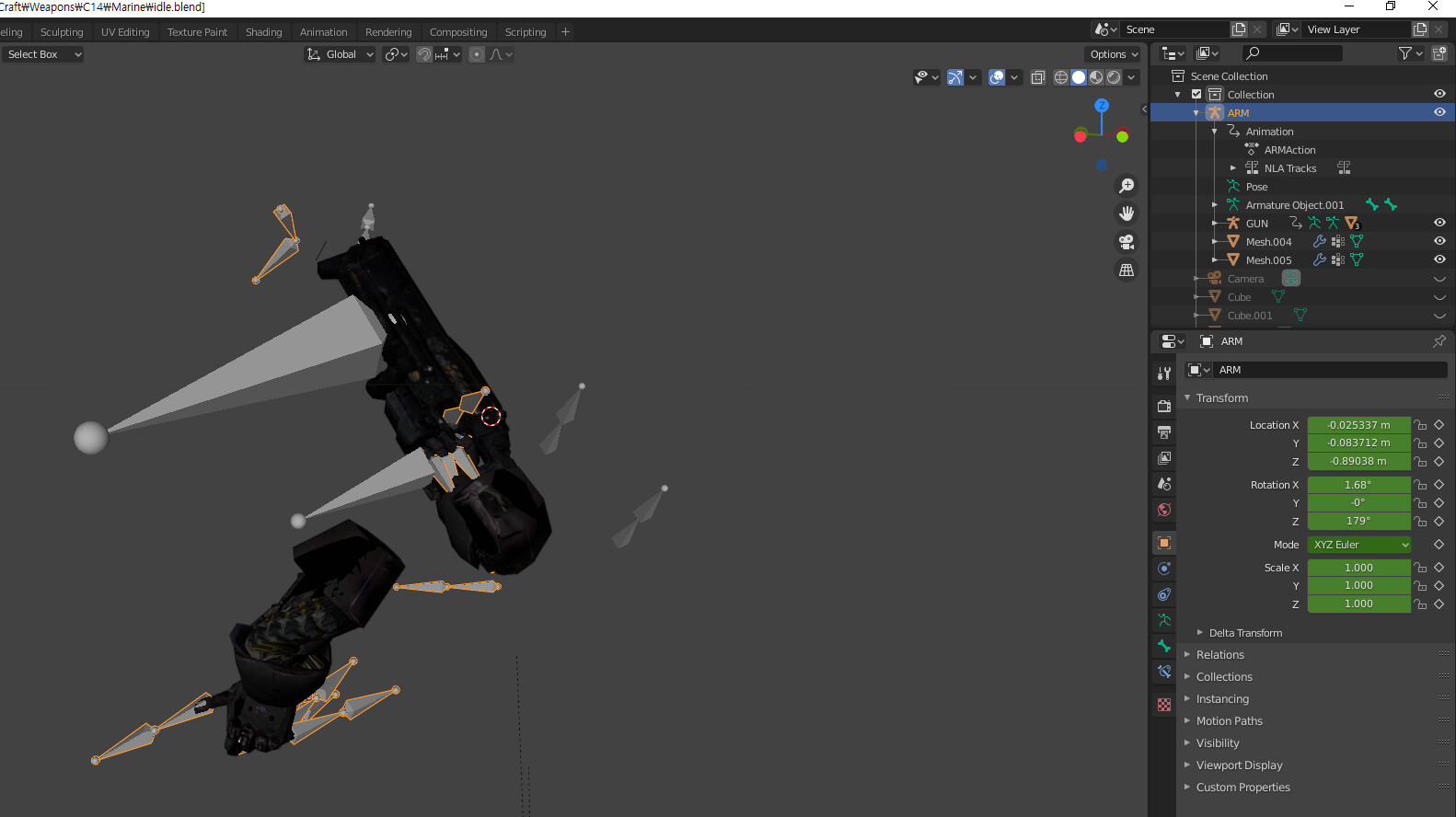Open the Object Constraint properties tab
This screenshot has height=817, width=1456.
pyautogui.click(x=1164, y=594)
